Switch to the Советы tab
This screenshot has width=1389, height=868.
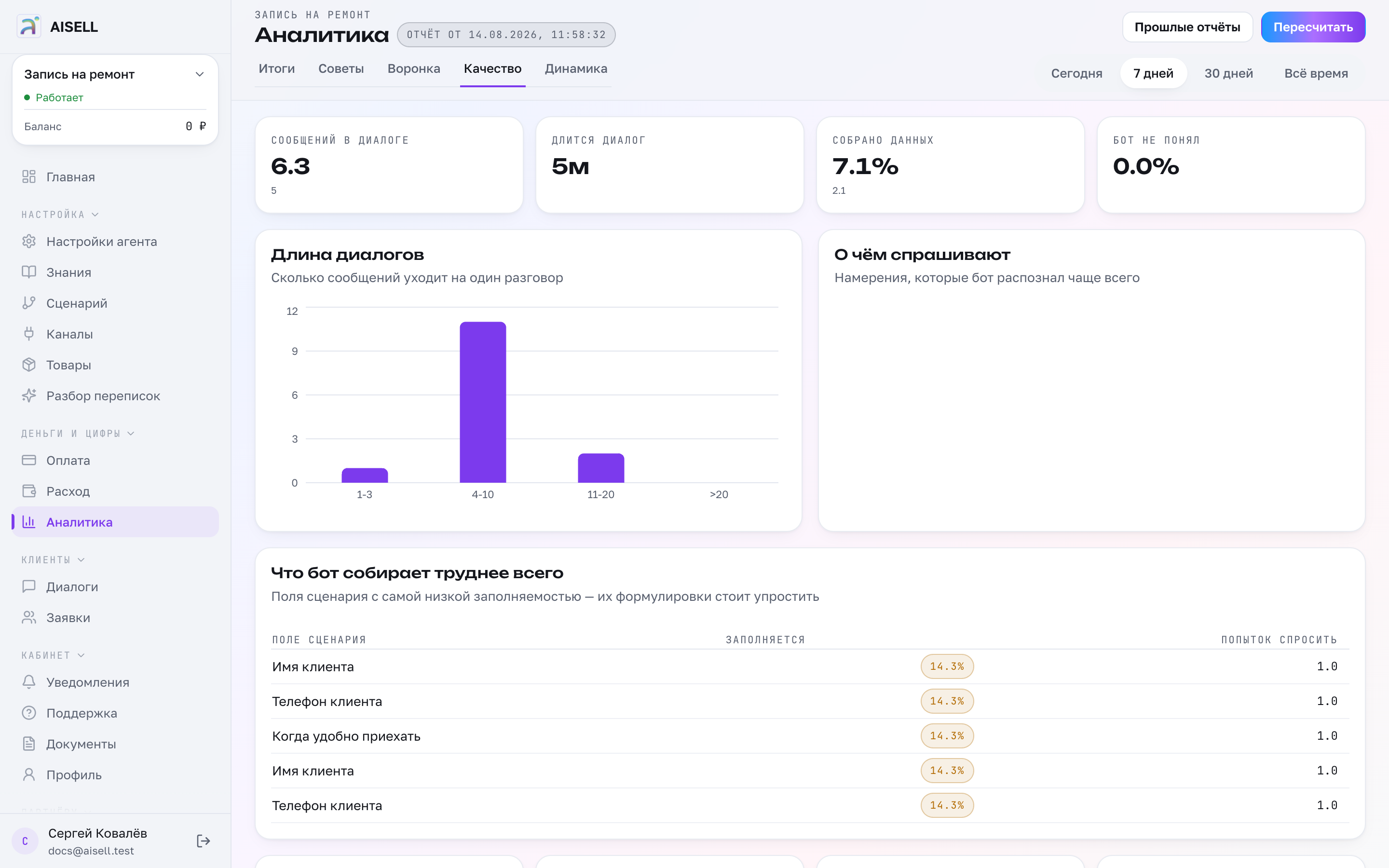click(341, 69)
